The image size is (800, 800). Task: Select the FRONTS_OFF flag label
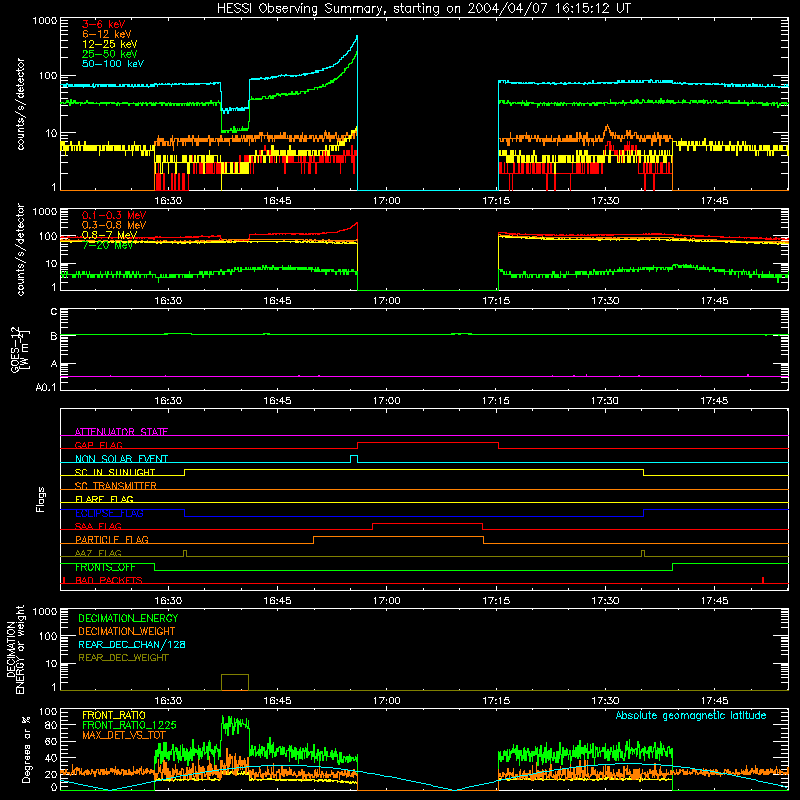pos(105,567)
